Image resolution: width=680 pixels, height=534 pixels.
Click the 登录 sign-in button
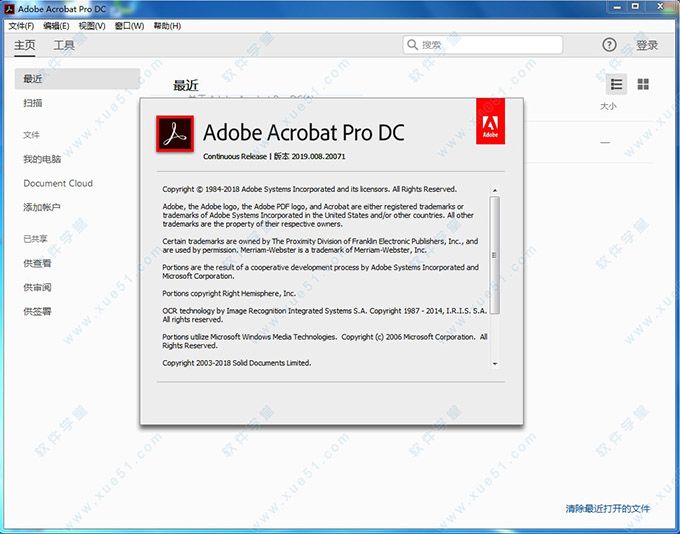647,45
